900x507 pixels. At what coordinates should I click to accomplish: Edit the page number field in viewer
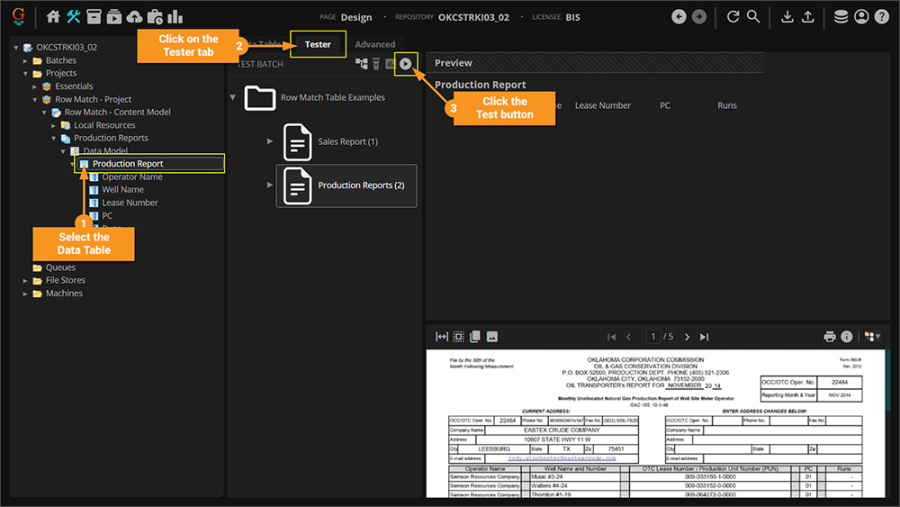click(653, 336)
